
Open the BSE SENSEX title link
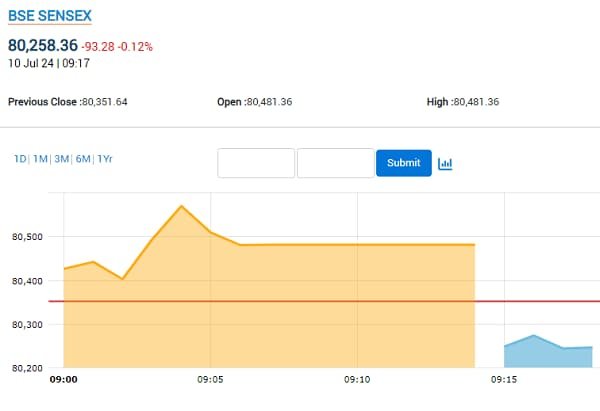[49, 17]
